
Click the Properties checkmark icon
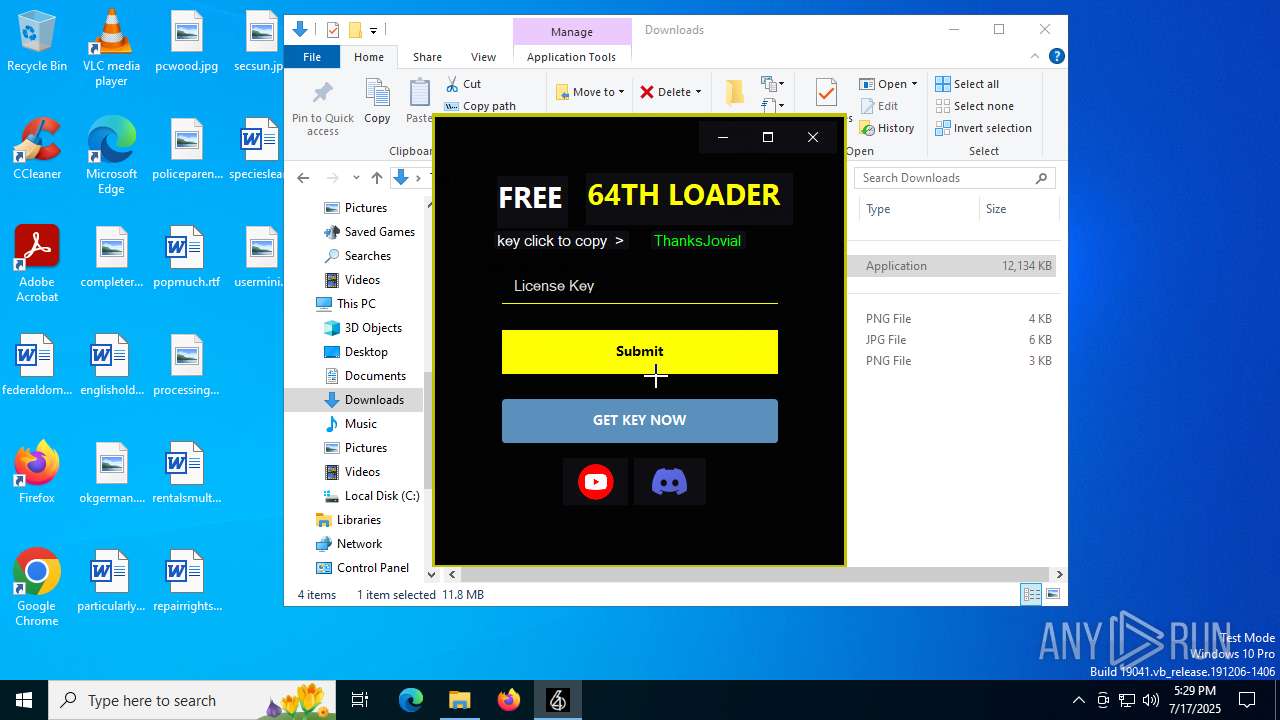click(826, 93)
